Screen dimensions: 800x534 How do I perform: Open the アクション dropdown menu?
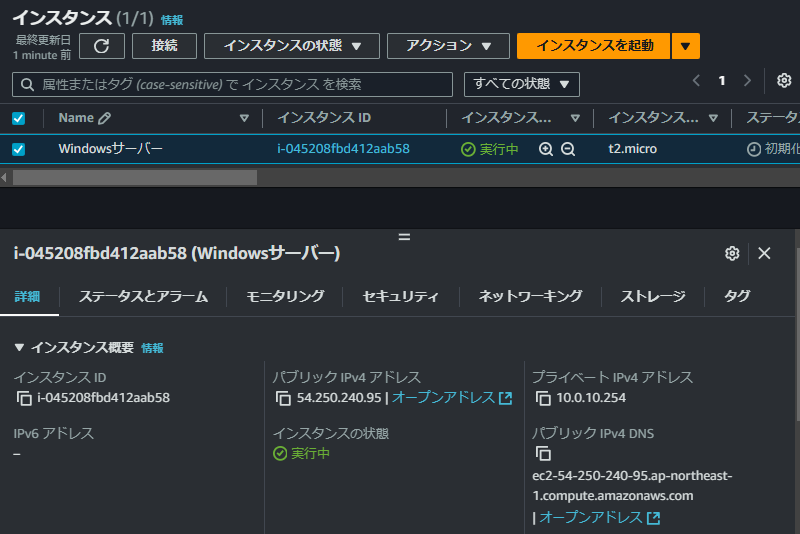tap(448, 46)
